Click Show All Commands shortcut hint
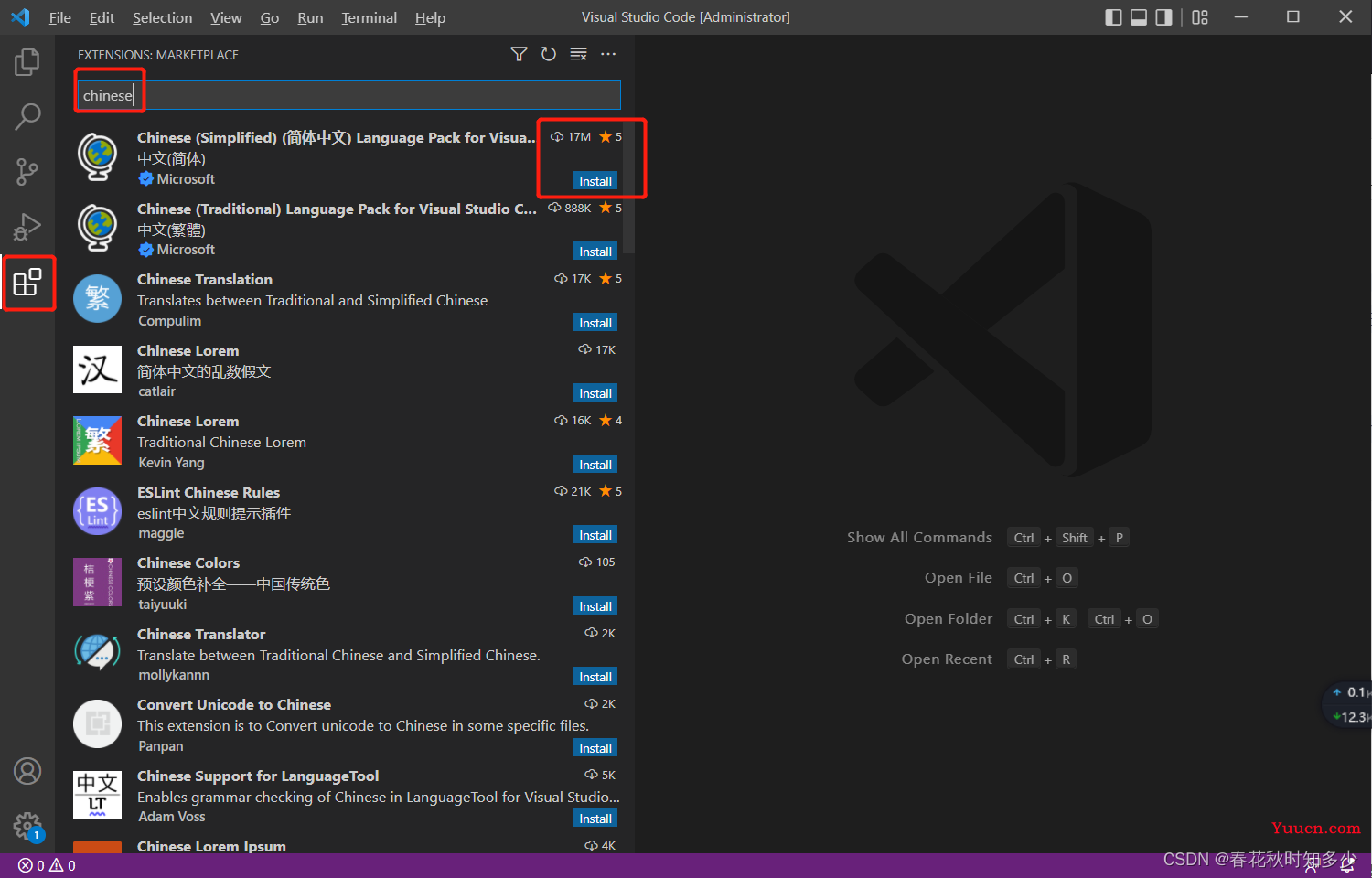1372x878 pixels. (x=919, y=538)
